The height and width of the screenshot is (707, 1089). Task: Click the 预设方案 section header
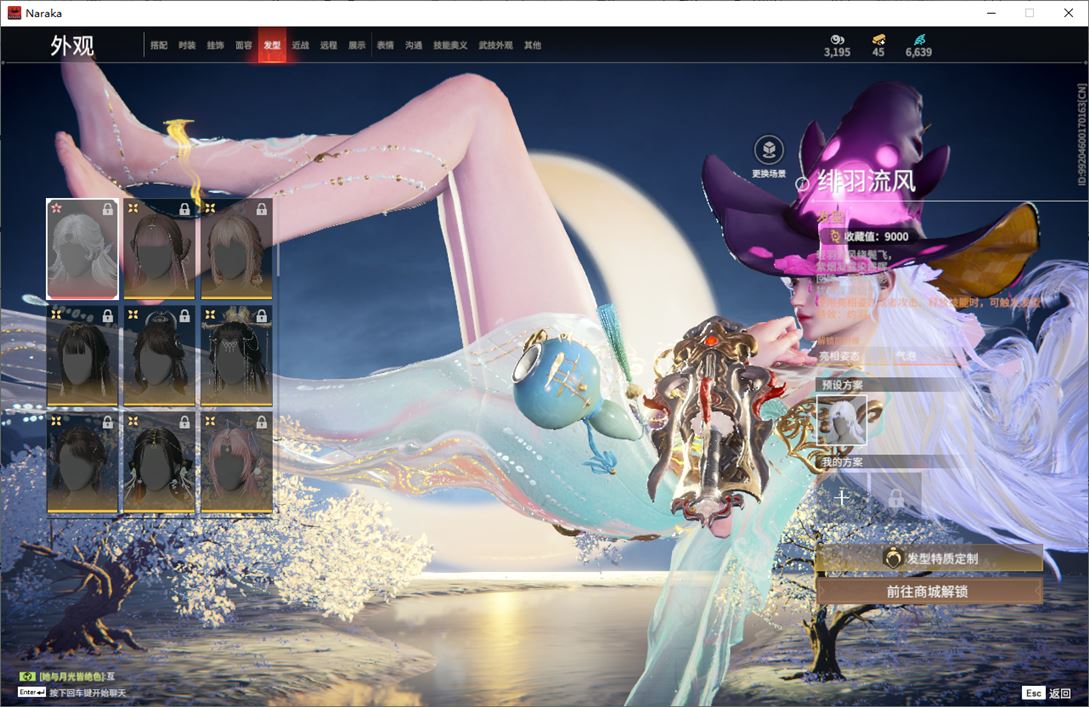[x=842, y=385]
